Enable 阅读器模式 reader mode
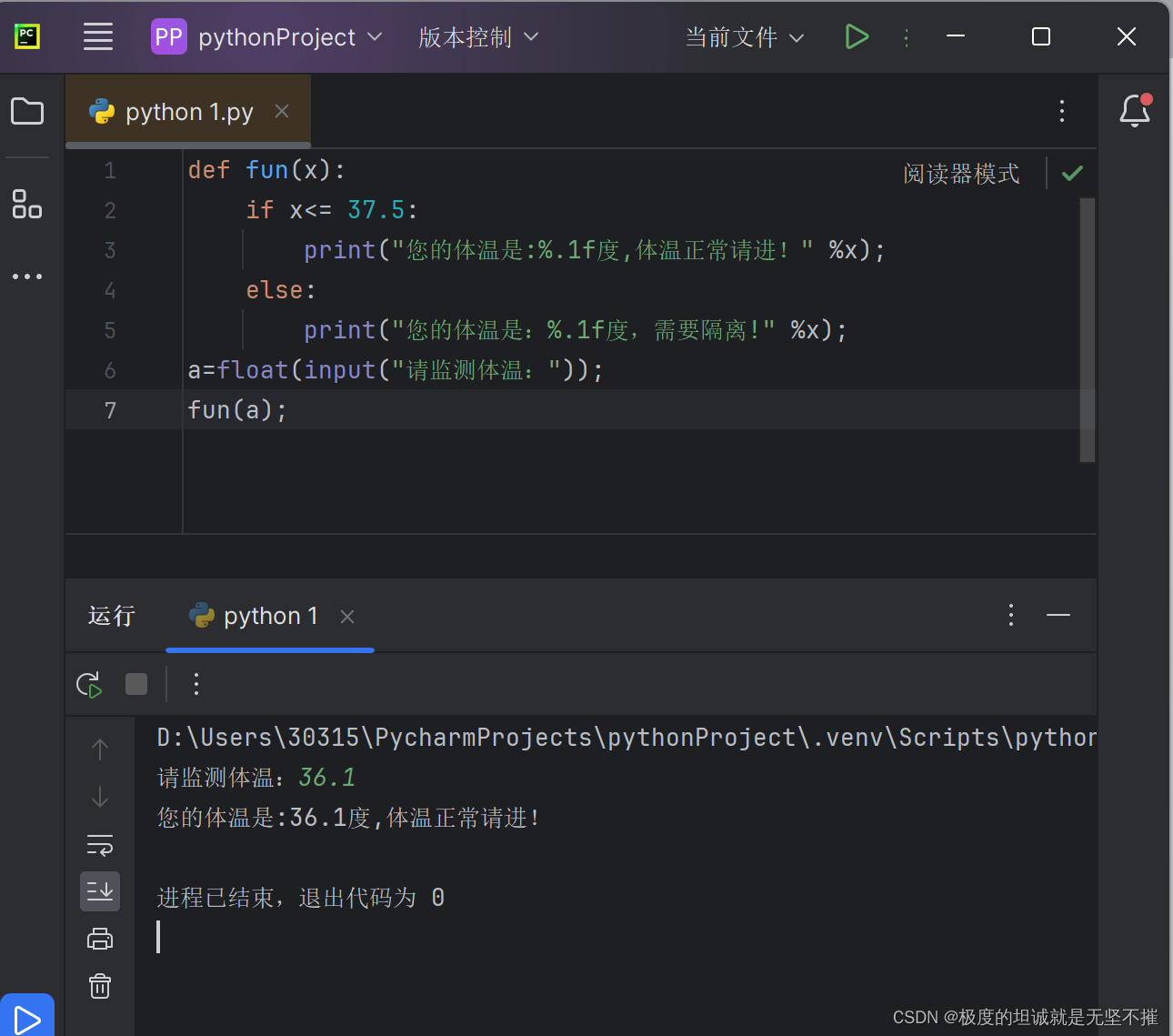The width and height of the screenshot is (1173, 1036). click(961, 173)
